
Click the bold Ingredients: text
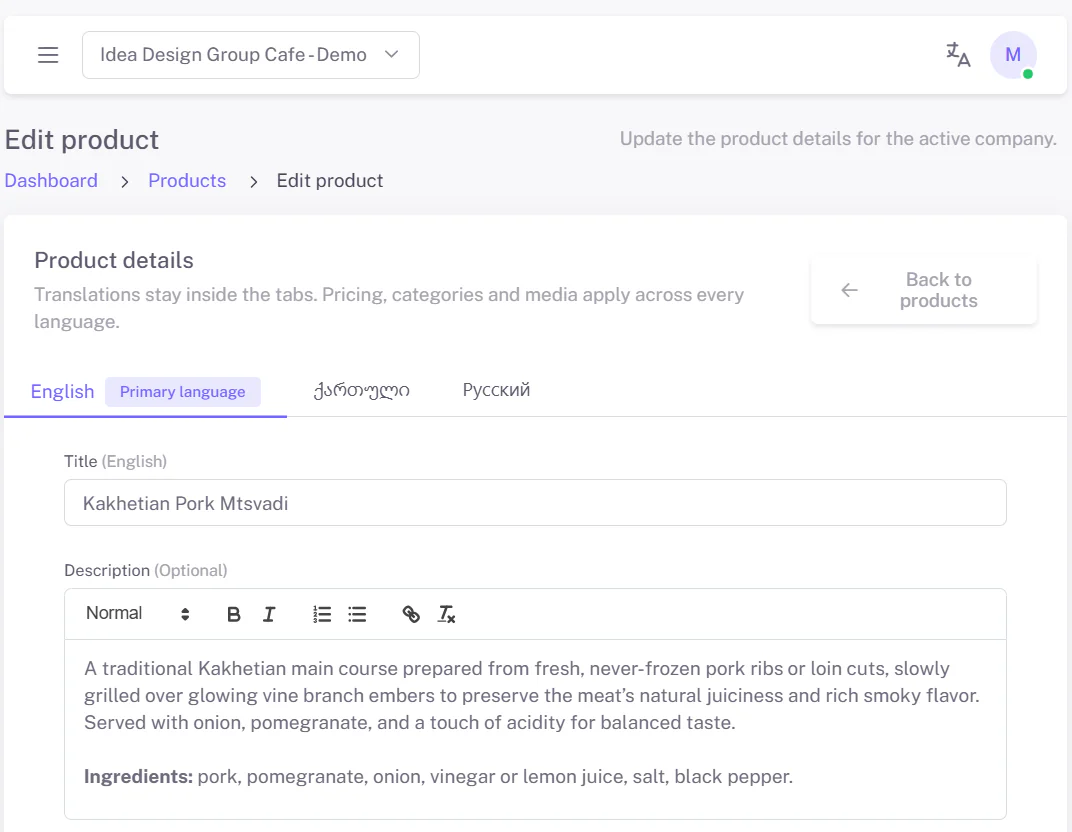[138, 777]
